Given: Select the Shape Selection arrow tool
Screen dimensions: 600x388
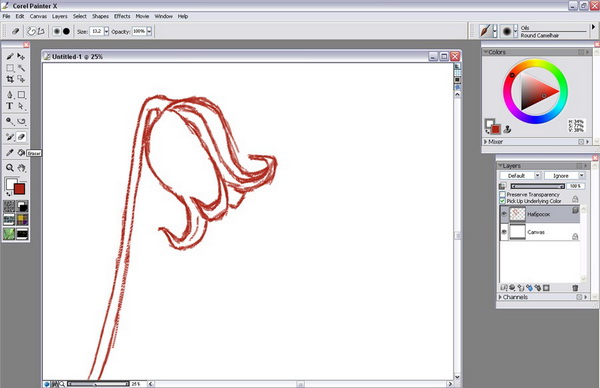Looking at the screenshot, I should pyautogui.click(x=21, y=106).
